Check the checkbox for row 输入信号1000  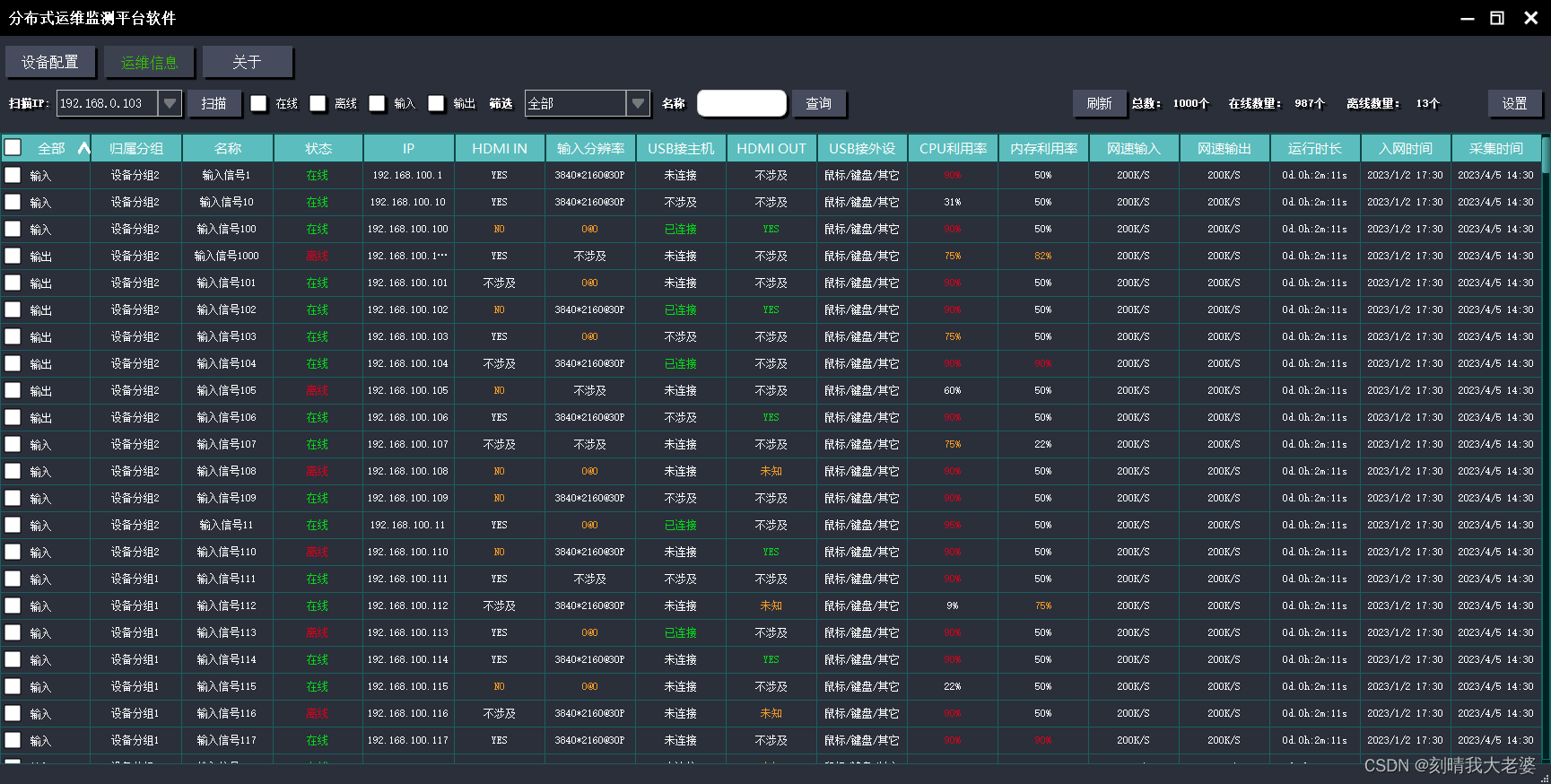[13, 256]
